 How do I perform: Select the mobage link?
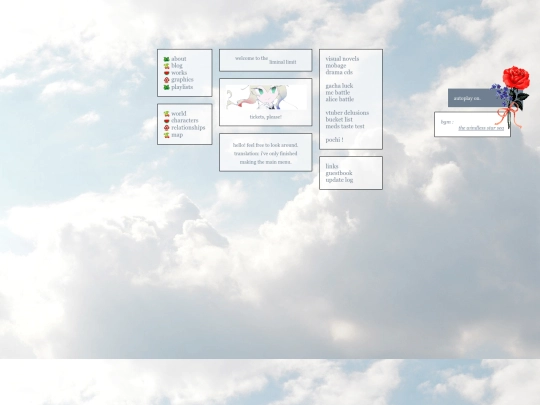336,65
